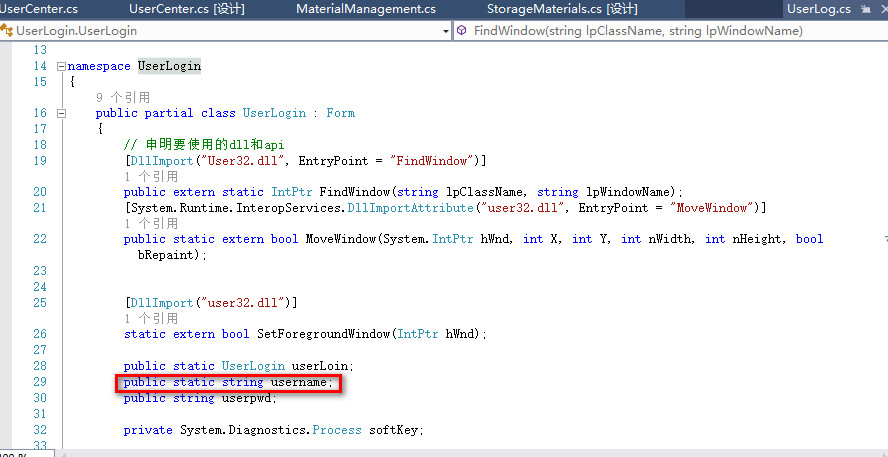Switch to the UserCenter.cs [设计] tab
The width and height of the screenshot is (888, 457).
pyautogui.click(x=186, y=9)
